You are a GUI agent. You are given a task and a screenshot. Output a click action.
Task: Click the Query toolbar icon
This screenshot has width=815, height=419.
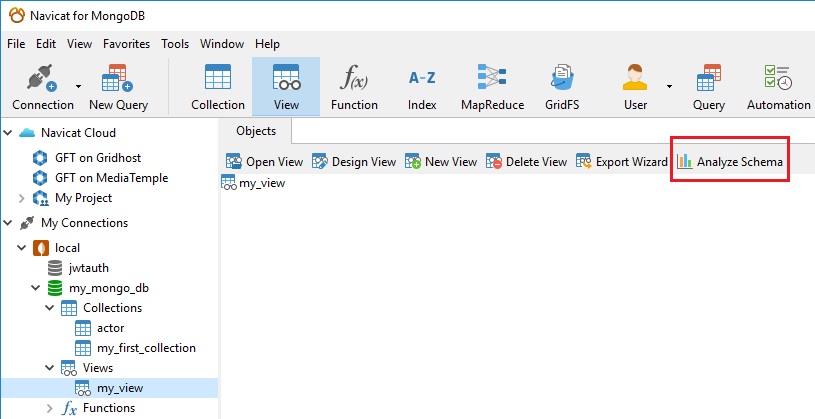tap(708, 78)
